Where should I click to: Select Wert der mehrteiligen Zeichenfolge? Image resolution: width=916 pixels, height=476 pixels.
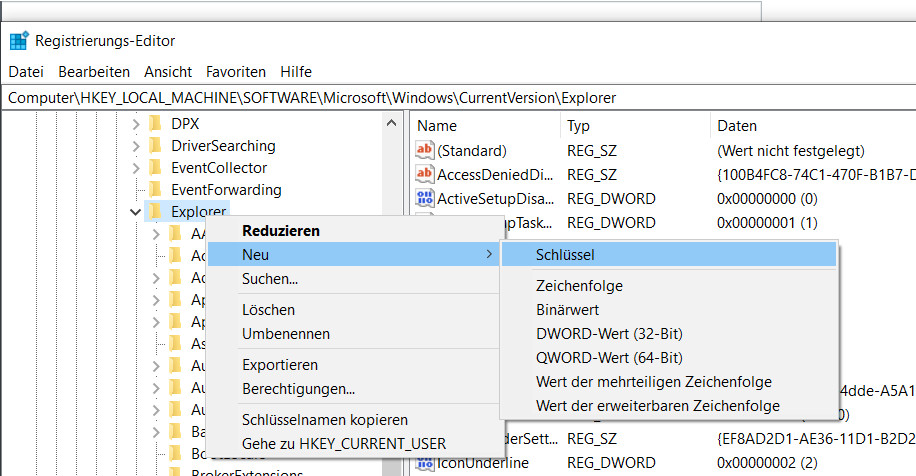point(669,381)
